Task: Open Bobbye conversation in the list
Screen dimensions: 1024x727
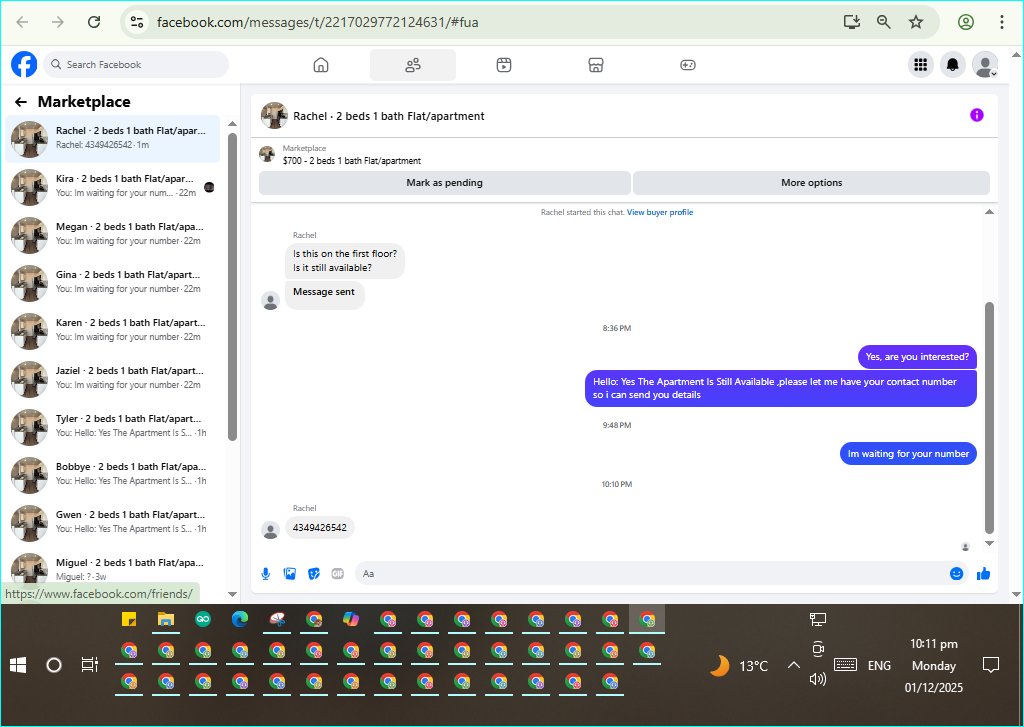Action: coord(112,475)
